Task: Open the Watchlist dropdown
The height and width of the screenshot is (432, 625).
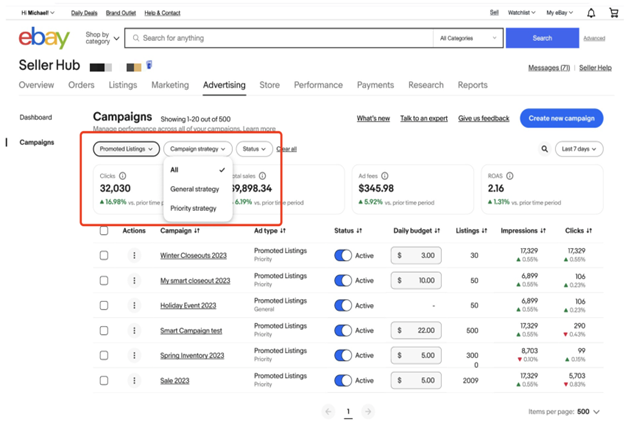Action: tap(521, 13)
